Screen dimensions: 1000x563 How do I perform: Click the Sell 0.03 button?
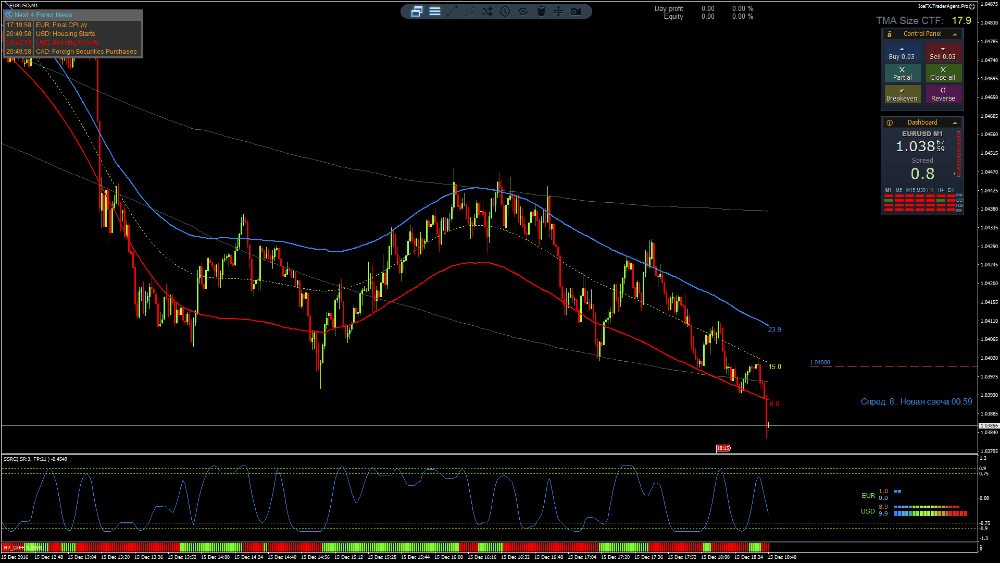(943, 52)
